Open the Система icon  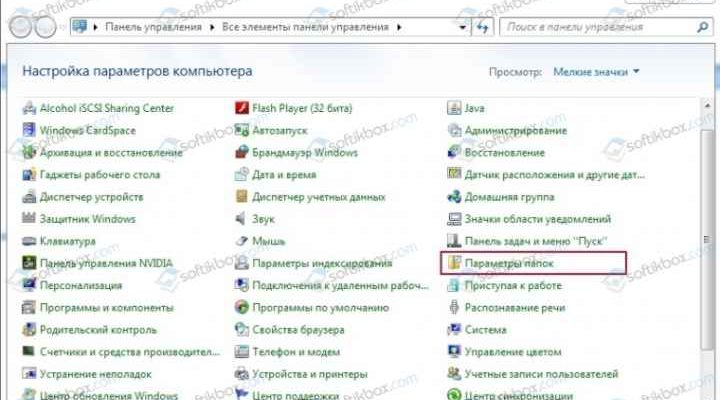click(x=454, y=330)
